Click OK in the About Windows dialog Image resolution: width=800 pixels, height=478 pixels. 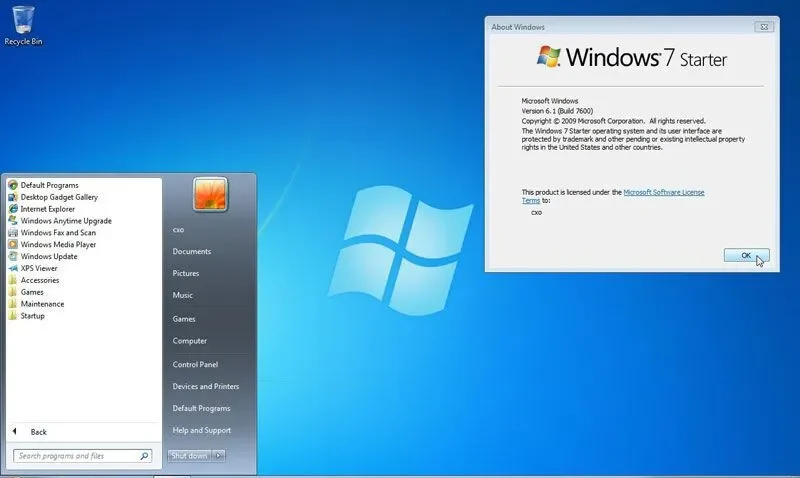pos(746,256)
